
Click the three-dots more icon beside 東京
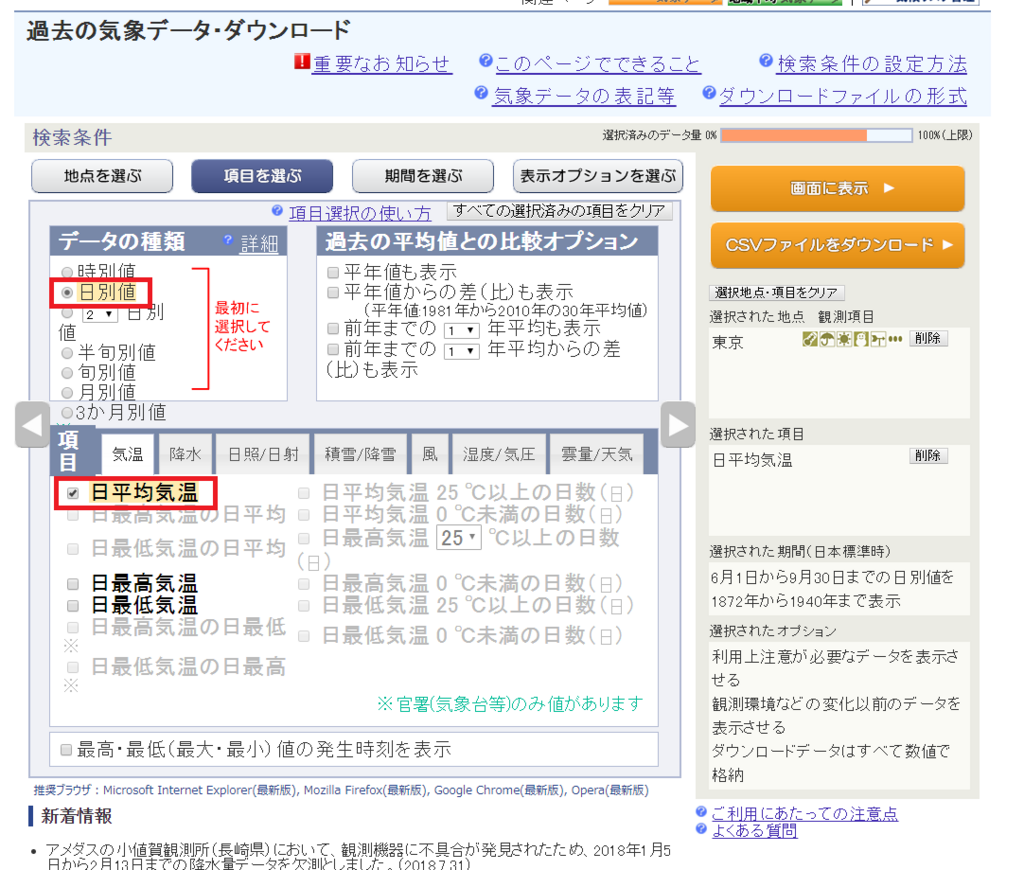(895, 339)
